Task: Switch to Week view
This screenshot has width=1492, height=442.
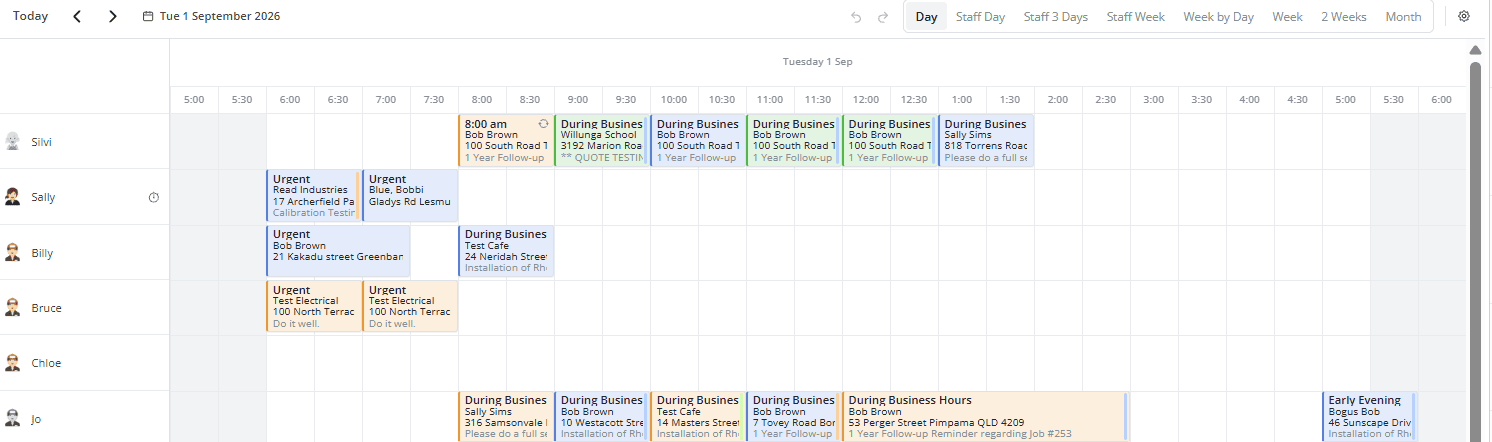Action: click(1287, 17)
